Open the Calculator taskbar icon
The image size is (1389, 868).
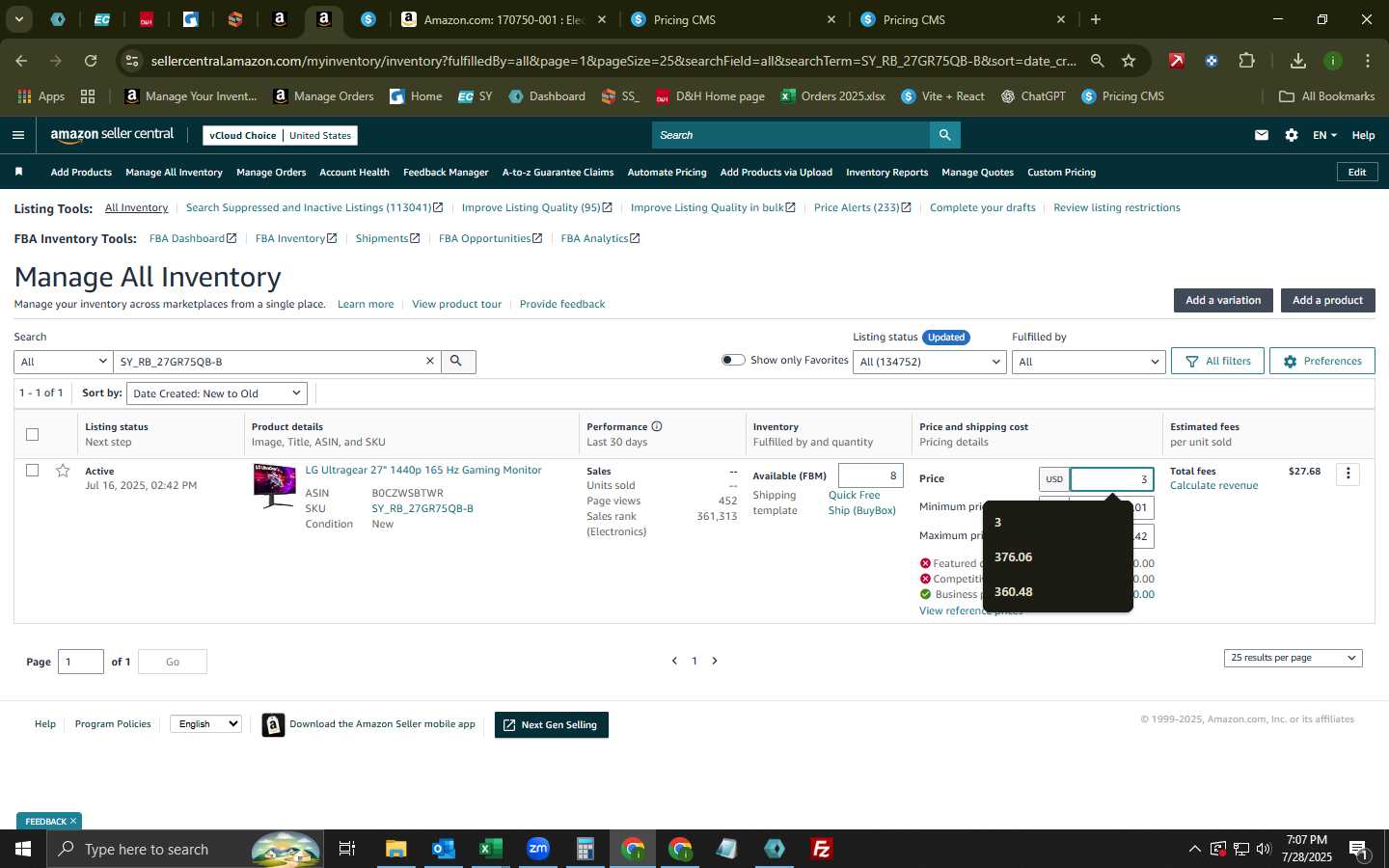pyautogui.click(x=586, y=849)
